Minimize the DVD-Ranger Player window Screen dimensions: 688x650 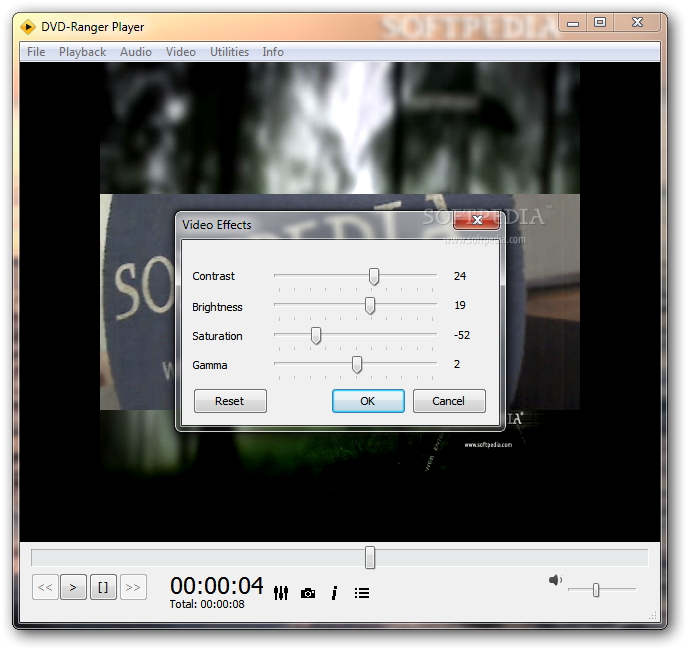573,23
